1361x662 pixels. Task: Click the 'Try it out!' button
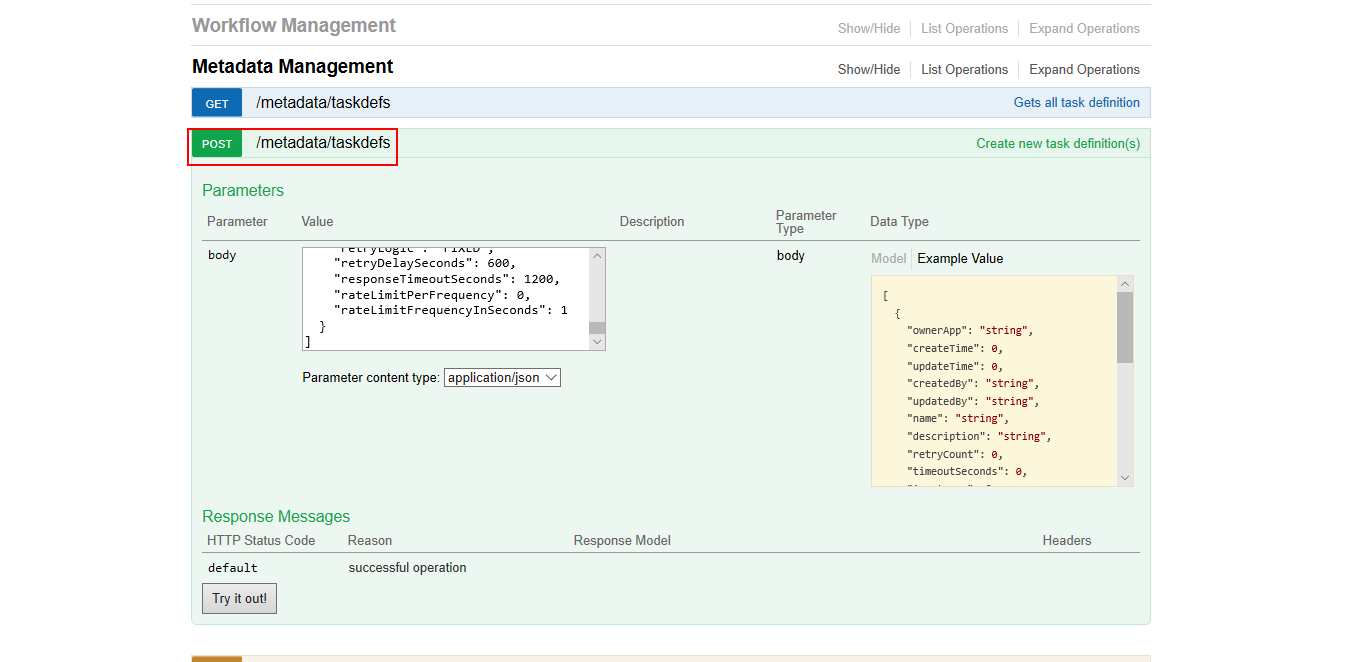[239, 598]
